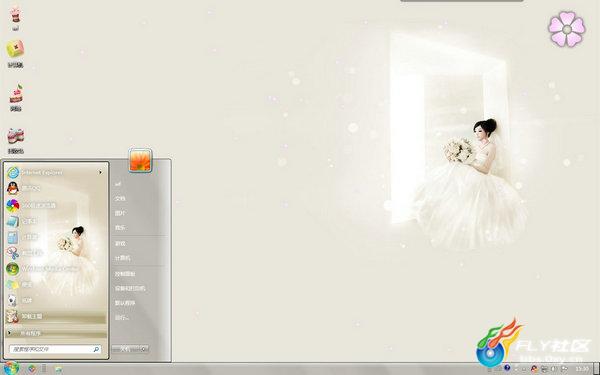Select the Run... item
The width and height of the screenshot is (600, 375).
(x=122, y=318)
